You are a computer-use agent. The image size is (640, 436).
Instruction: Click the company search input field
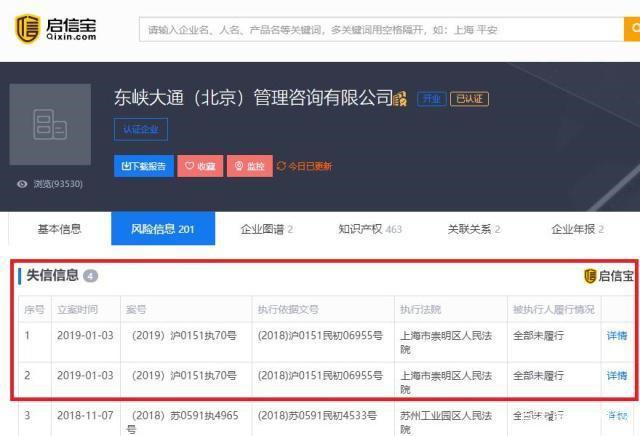pyautogui.click(x=381, y=29)
